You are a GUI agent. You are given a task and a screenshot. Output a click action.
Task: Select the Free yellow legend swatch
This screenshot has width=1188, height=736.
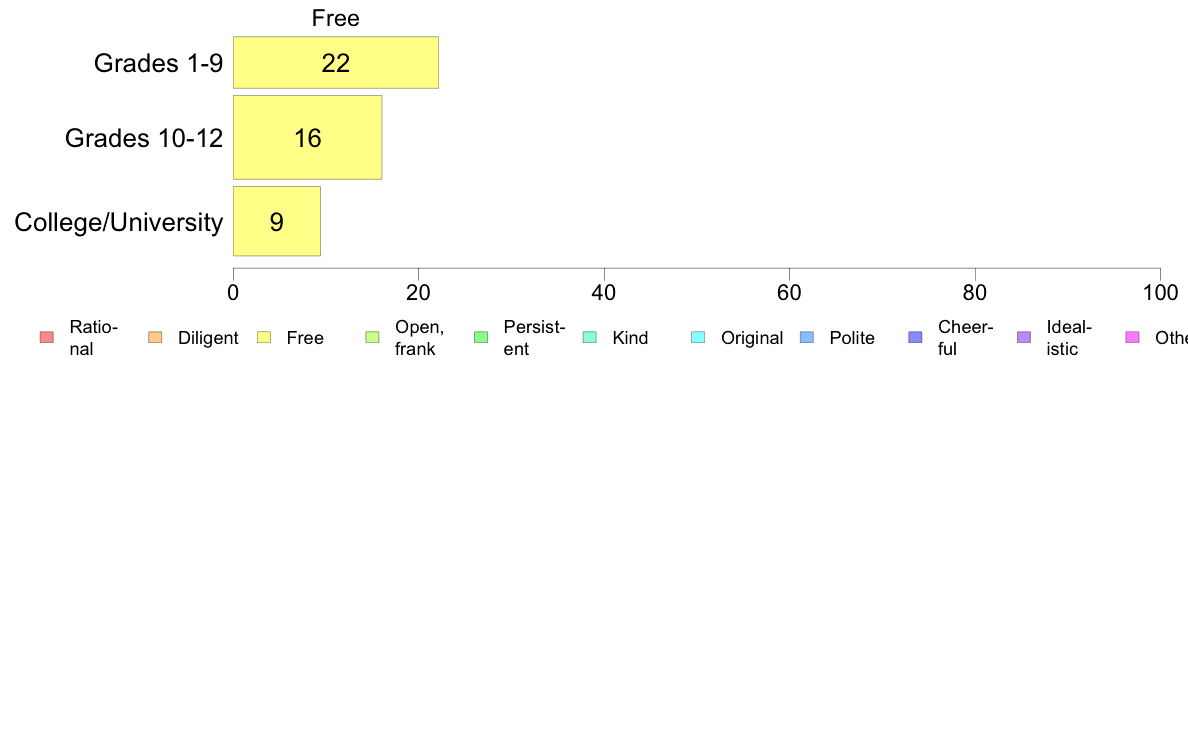tap(264, 337)
